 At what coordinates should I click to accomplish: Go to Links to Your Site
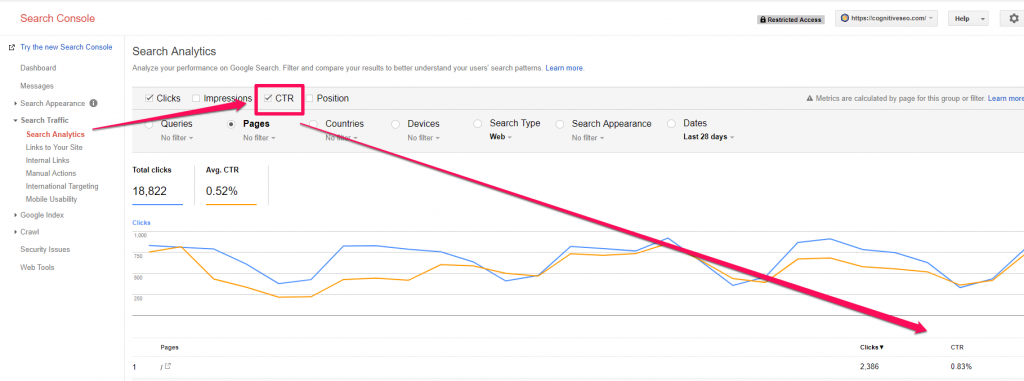[54, 148]
